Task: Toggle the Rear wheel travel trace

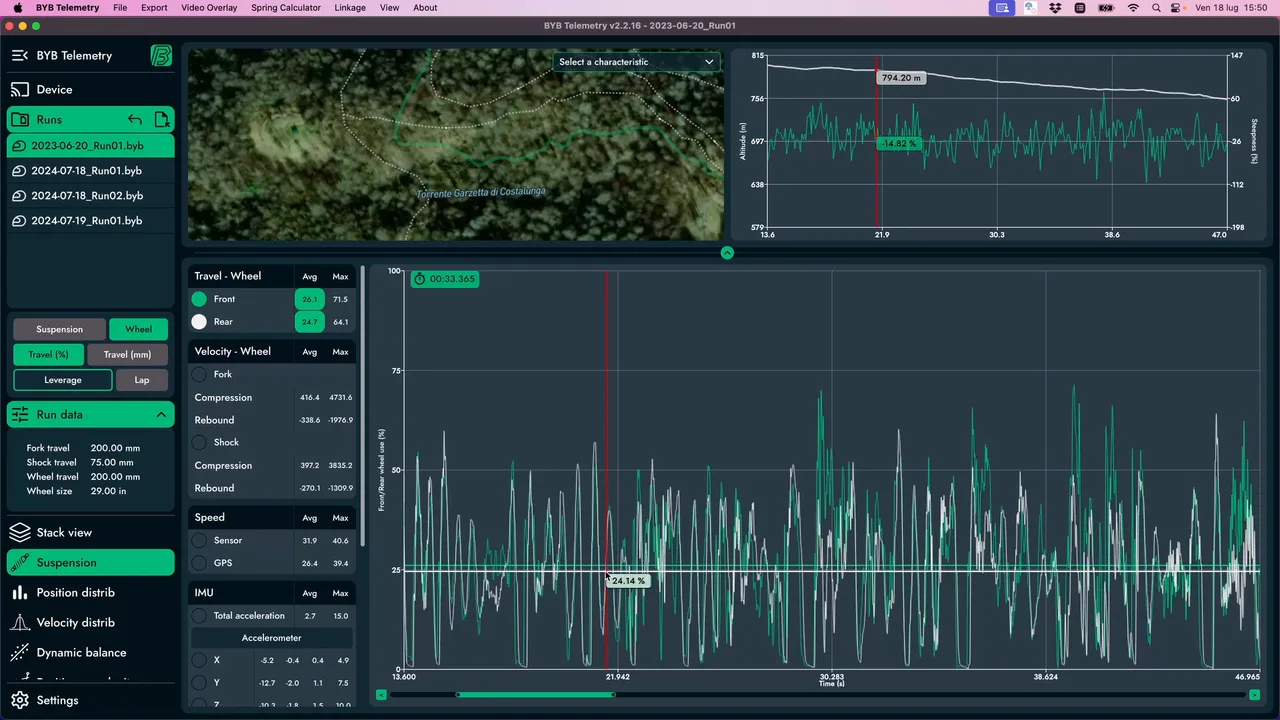Action: click(199, 322)
